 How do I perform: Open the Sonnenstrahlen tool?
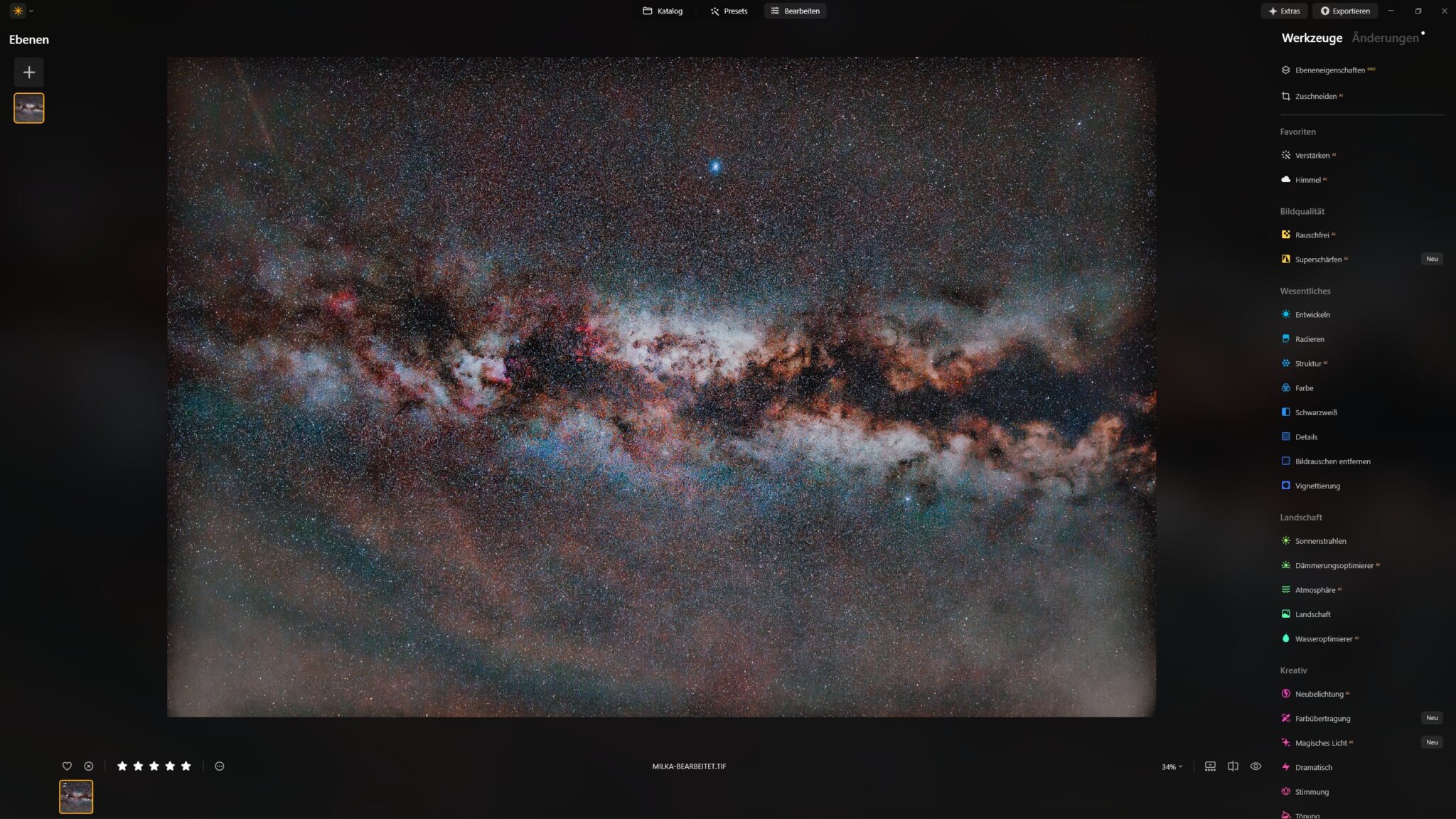(1319, 541)
